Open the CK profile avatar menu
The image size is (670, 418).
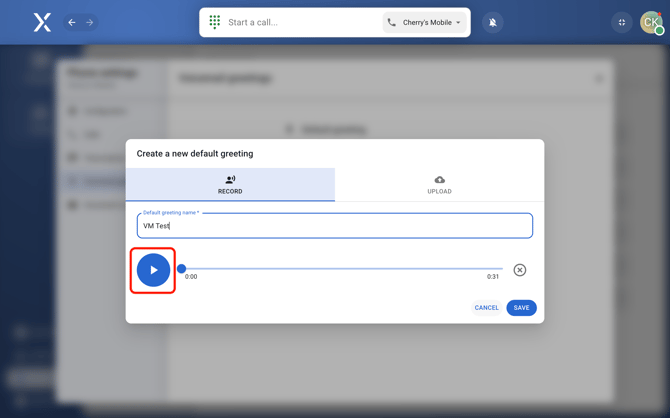651,22
